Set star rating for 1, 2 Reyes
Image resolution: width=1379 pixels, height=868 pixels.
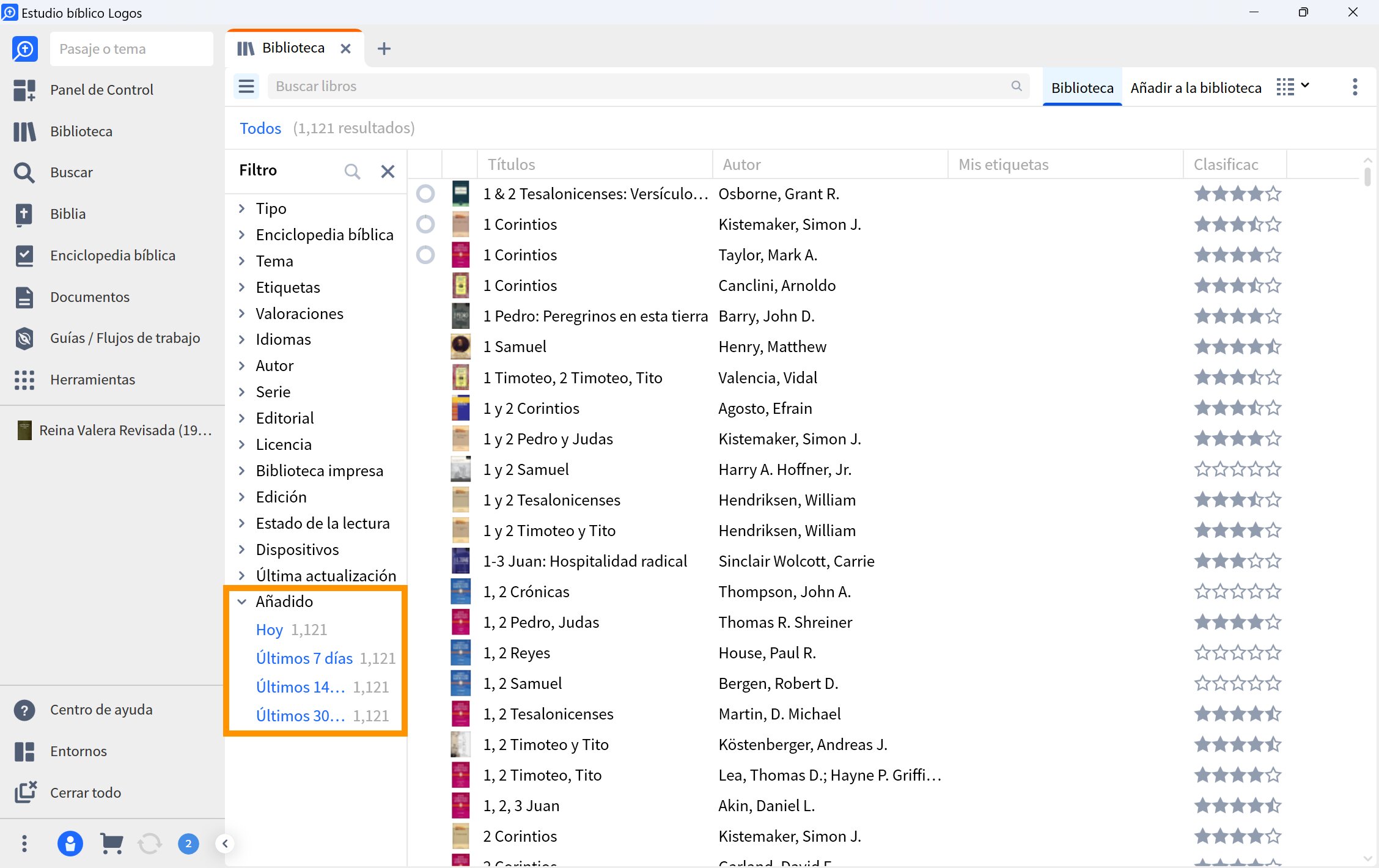click(x=1238, y=653)
